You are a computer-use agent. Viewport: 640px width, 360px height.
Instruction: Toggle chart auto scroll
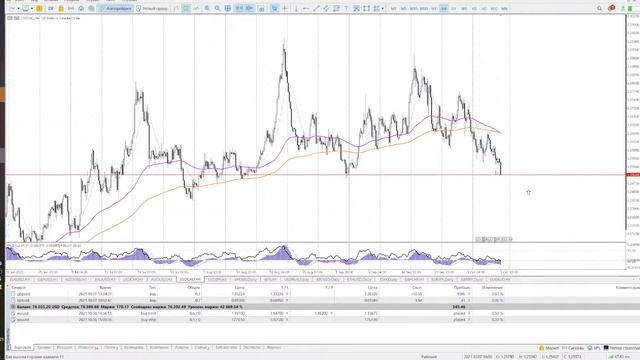(239, 9)
